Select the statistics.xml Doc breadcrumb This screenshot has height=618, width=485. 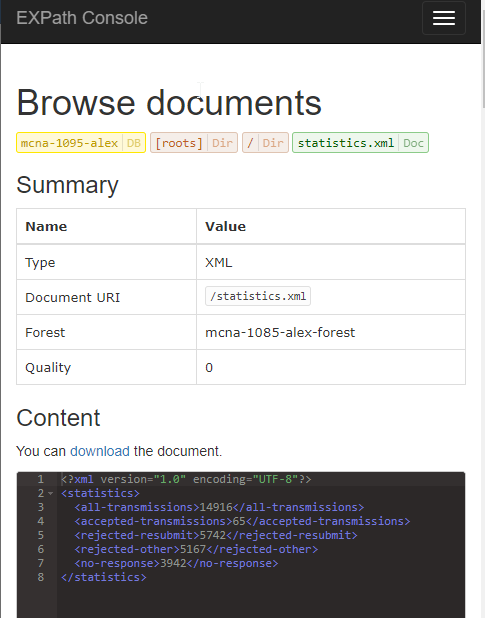click(x=360, y=143)
